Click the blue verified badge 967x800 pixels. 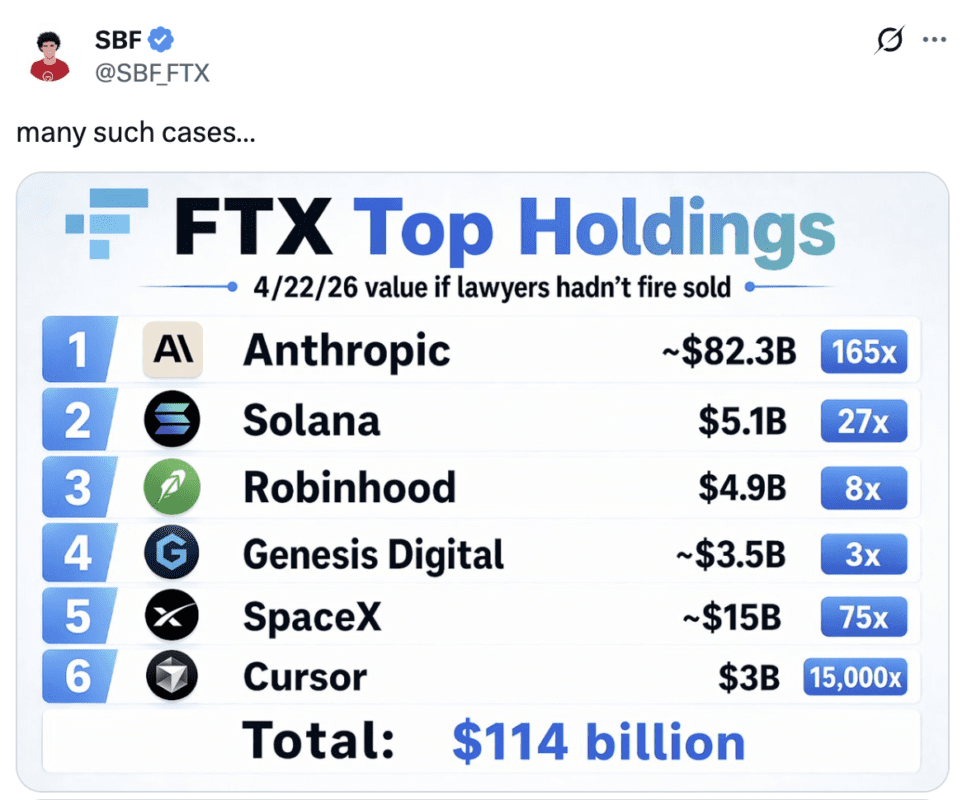click(161, 40)
